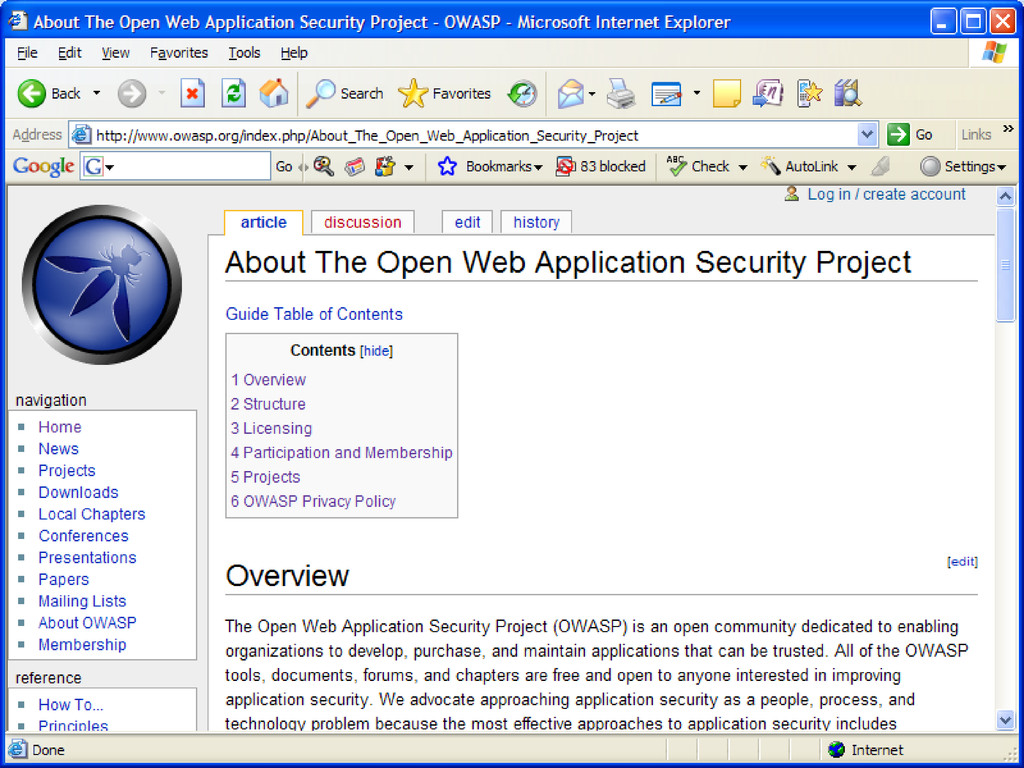Click the OneNote send toolbar icon
The height and width of the screenshot is (768, 1024).
767,93
